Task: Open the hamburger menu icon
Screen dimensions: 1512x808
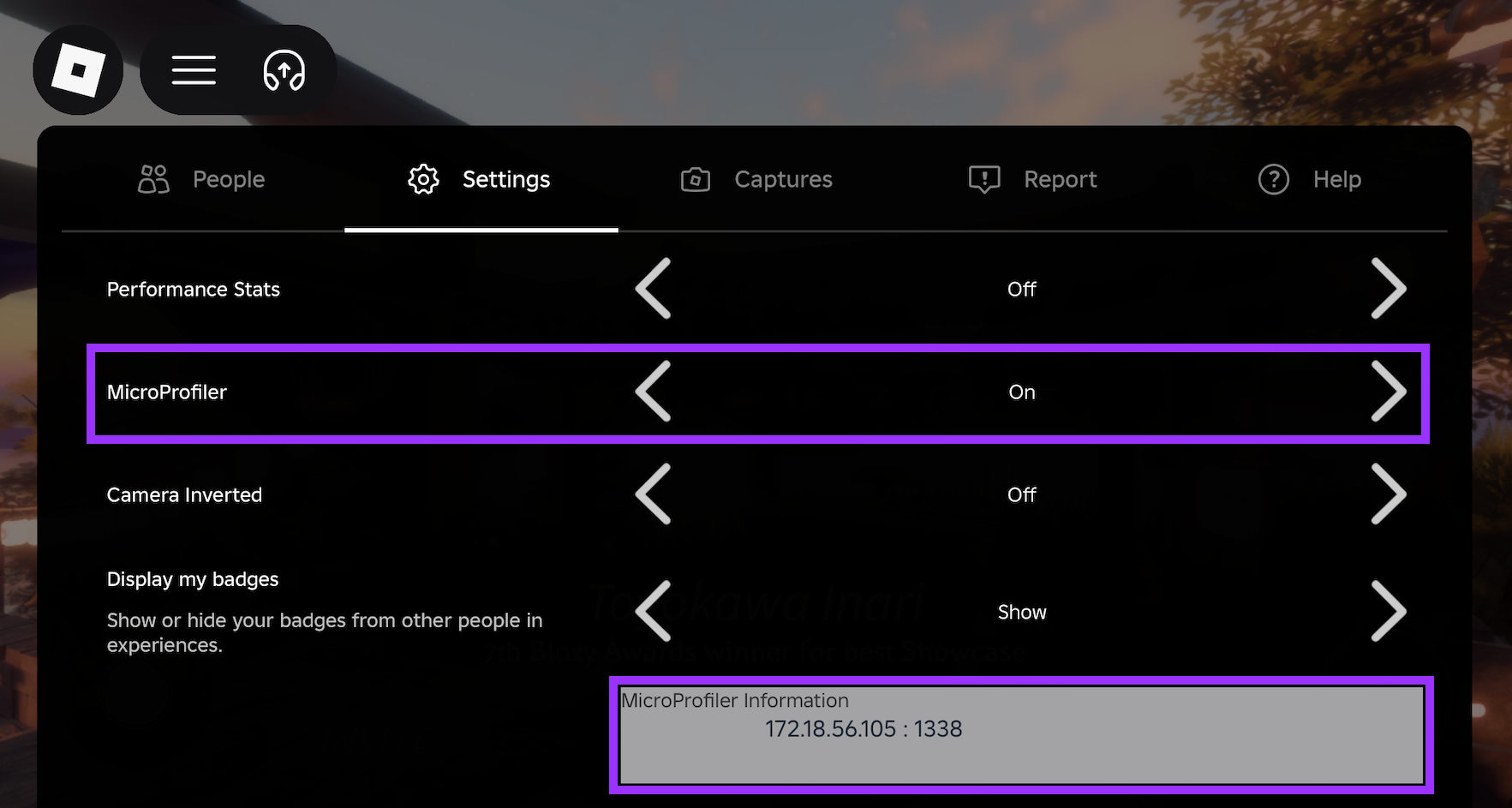Action: pos(194,70)
